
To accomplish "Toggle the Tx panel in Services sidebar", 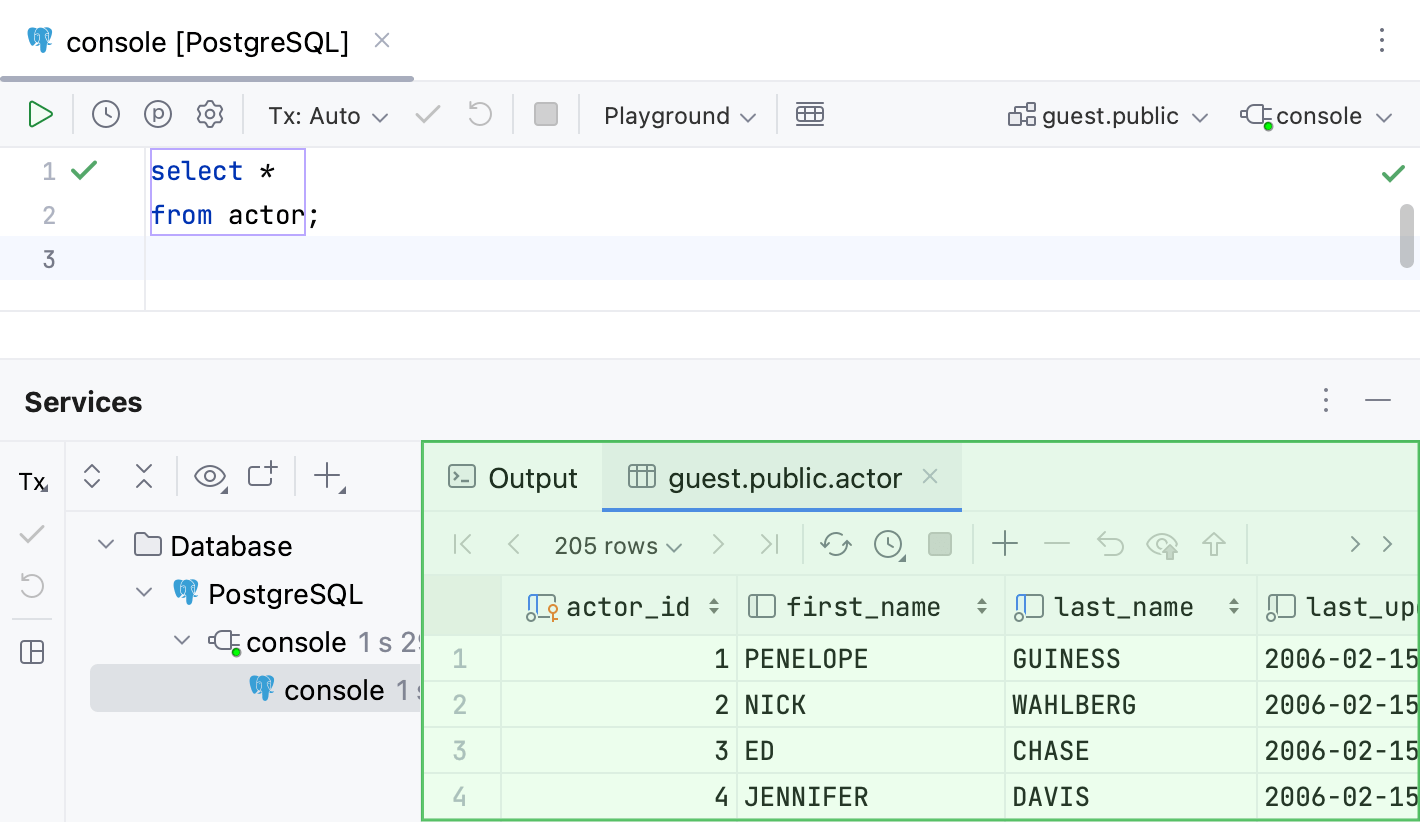I will coord(31,481).
